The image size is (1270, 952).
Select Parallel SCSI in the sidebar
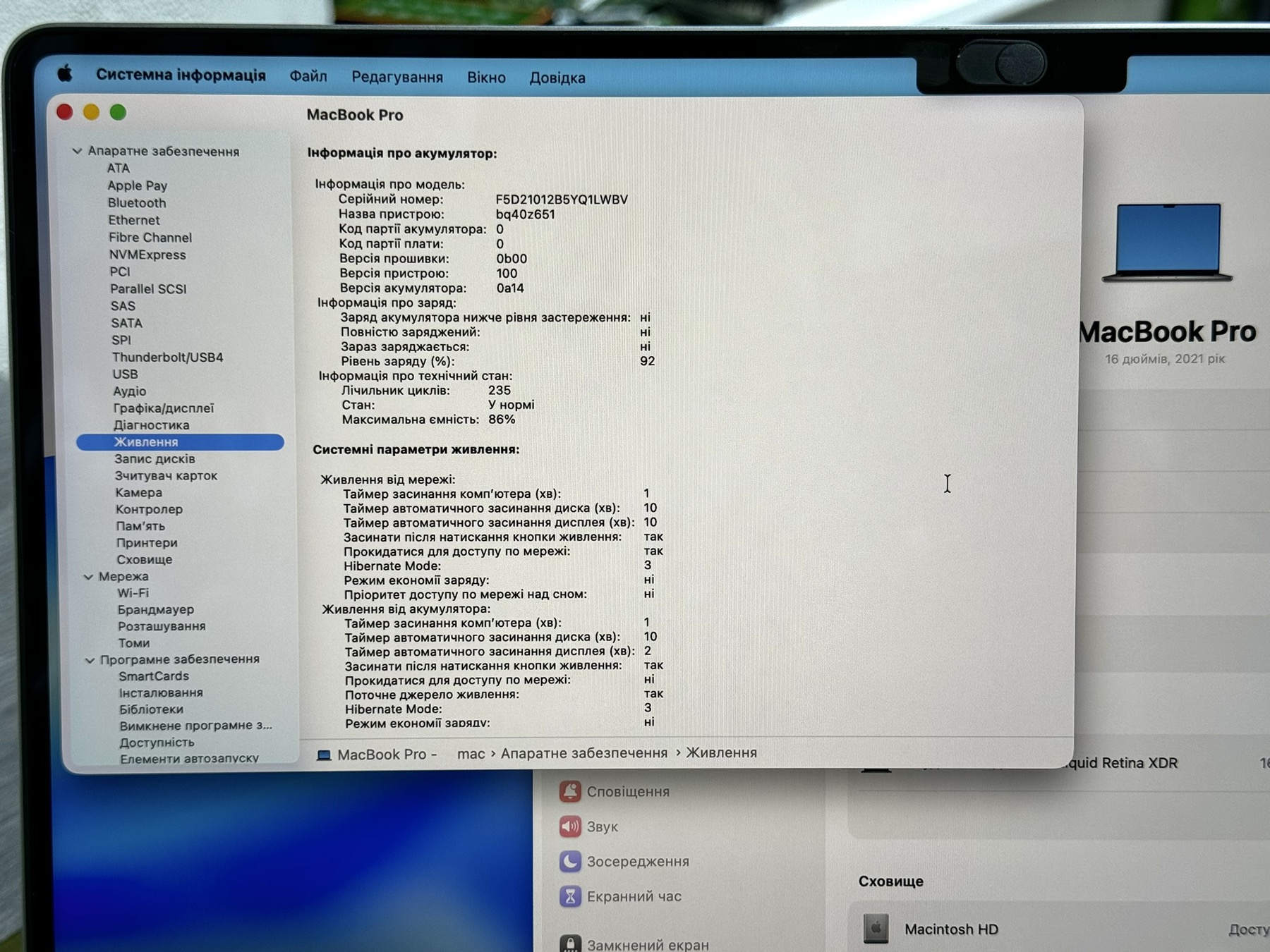coord(148,288)
